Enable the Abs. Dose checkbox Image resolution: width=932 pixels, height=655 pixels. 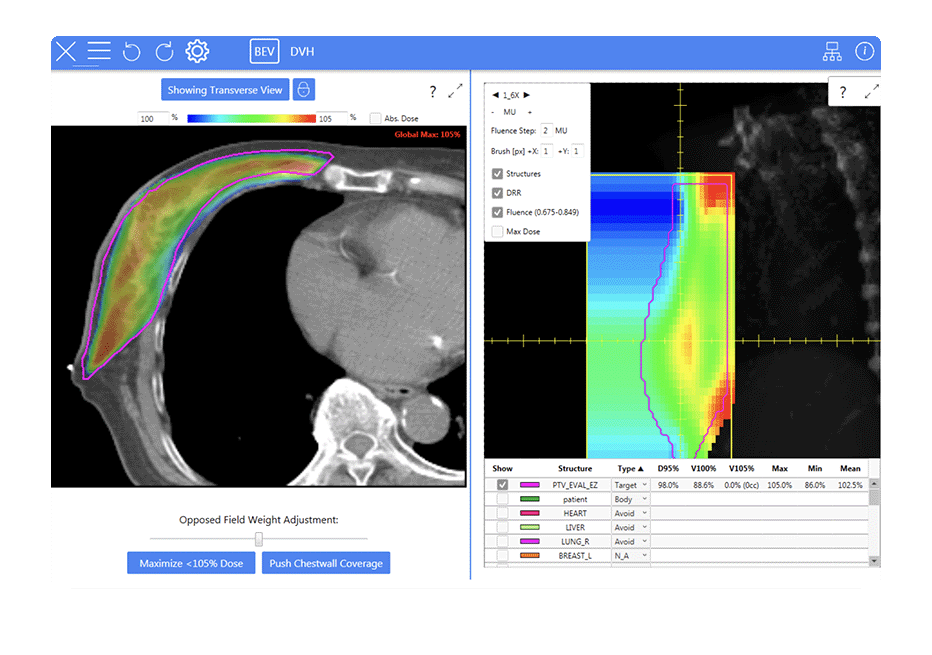pyautogui.click(x=376, y=118)
